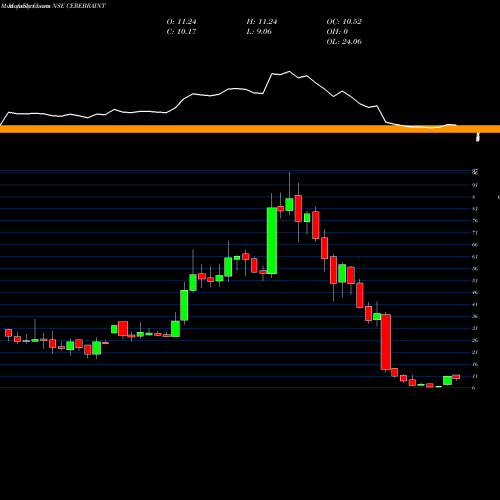Screen dimensions: 500x500
Task: Select the close value C: 10.17
Action: [x=181, y=32]
